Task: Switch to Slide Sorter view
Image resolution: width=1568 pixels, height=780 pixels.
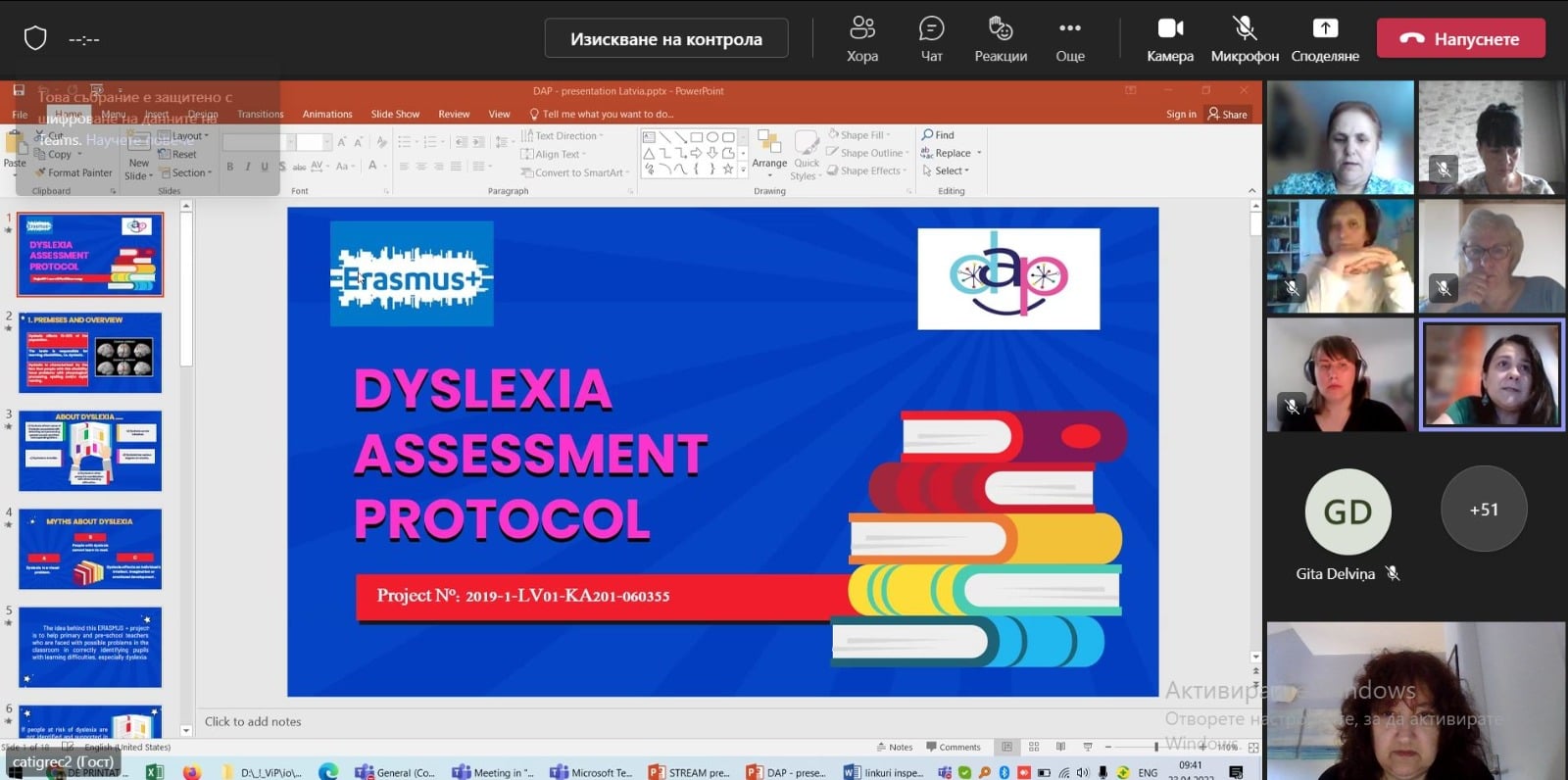Action: (x=1034, y=748)
